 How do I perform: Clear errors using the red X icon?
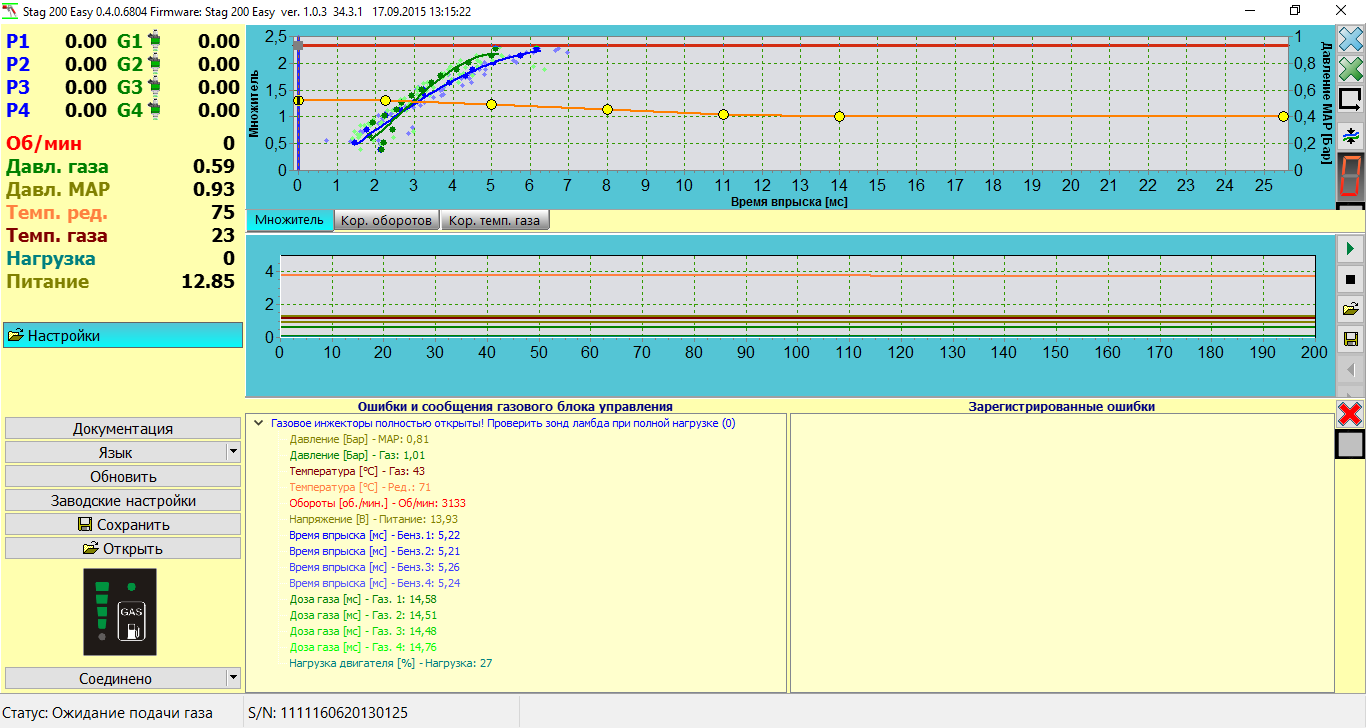(1351, 413)
